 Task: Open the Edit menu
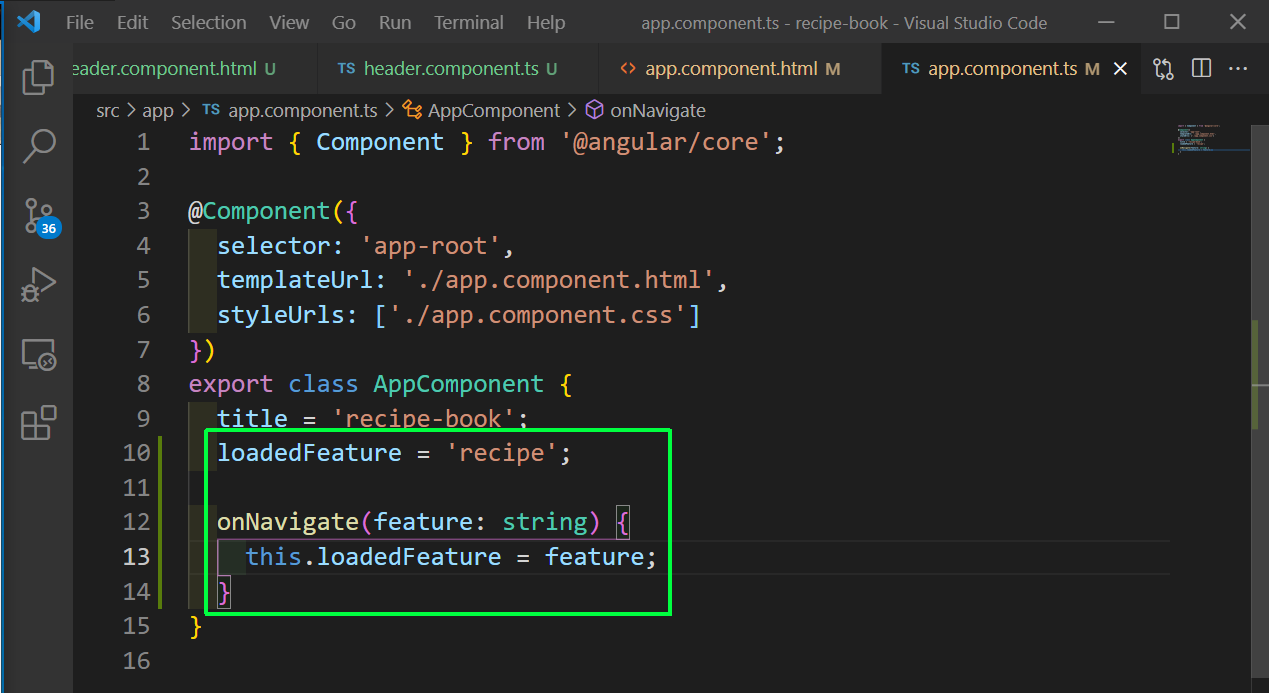click(x=132, y=22)
